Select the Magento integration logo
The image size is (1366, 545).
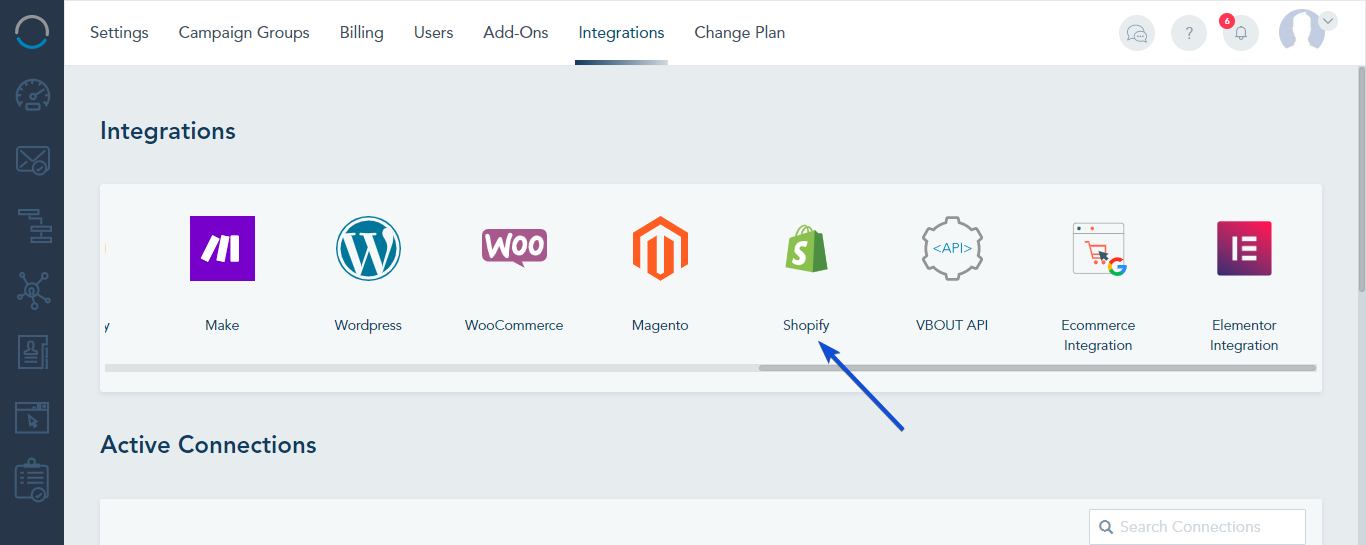pos(660,248)
